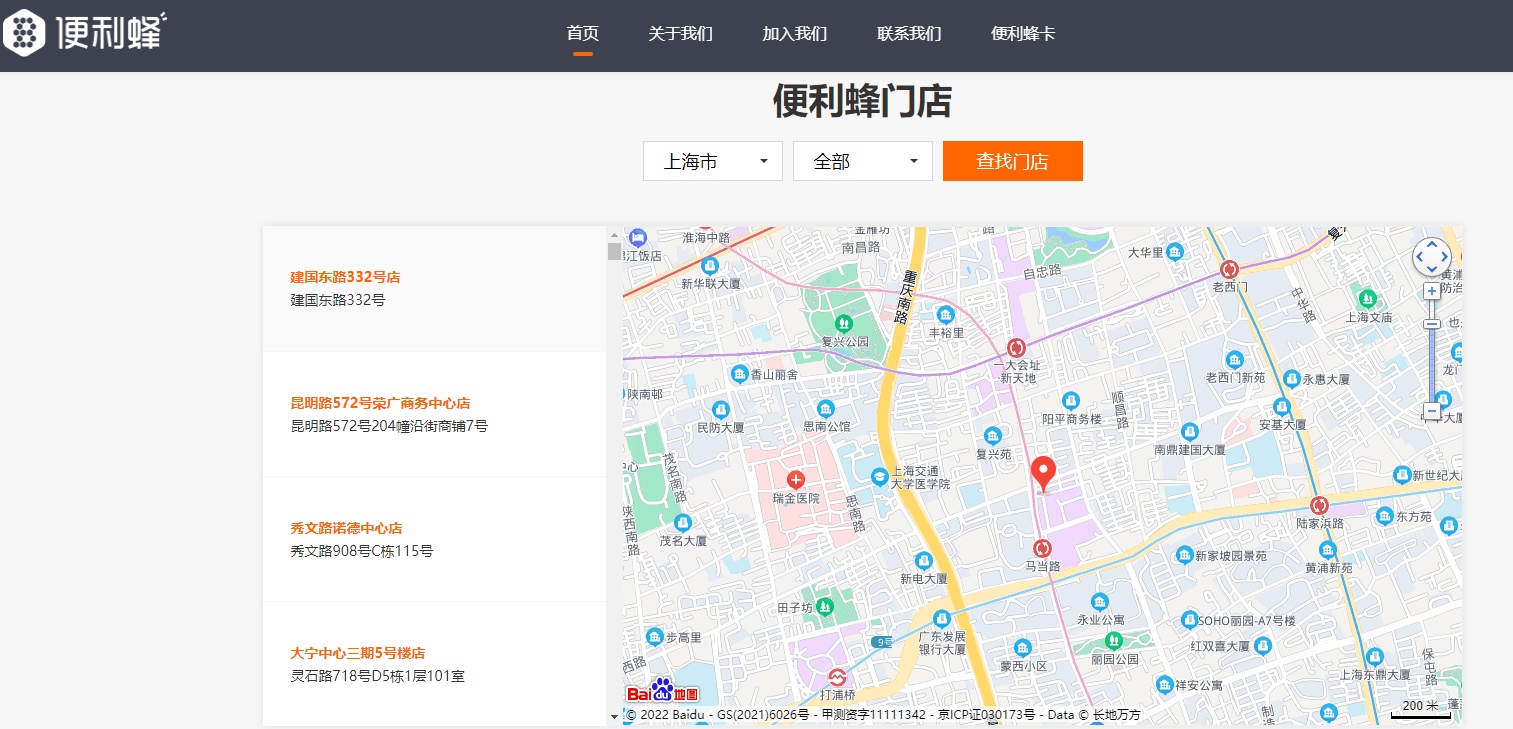Viewport: 1513px width, 729px height.
Task: Click the red store location pin
Action: click(x=1043, y=473)
